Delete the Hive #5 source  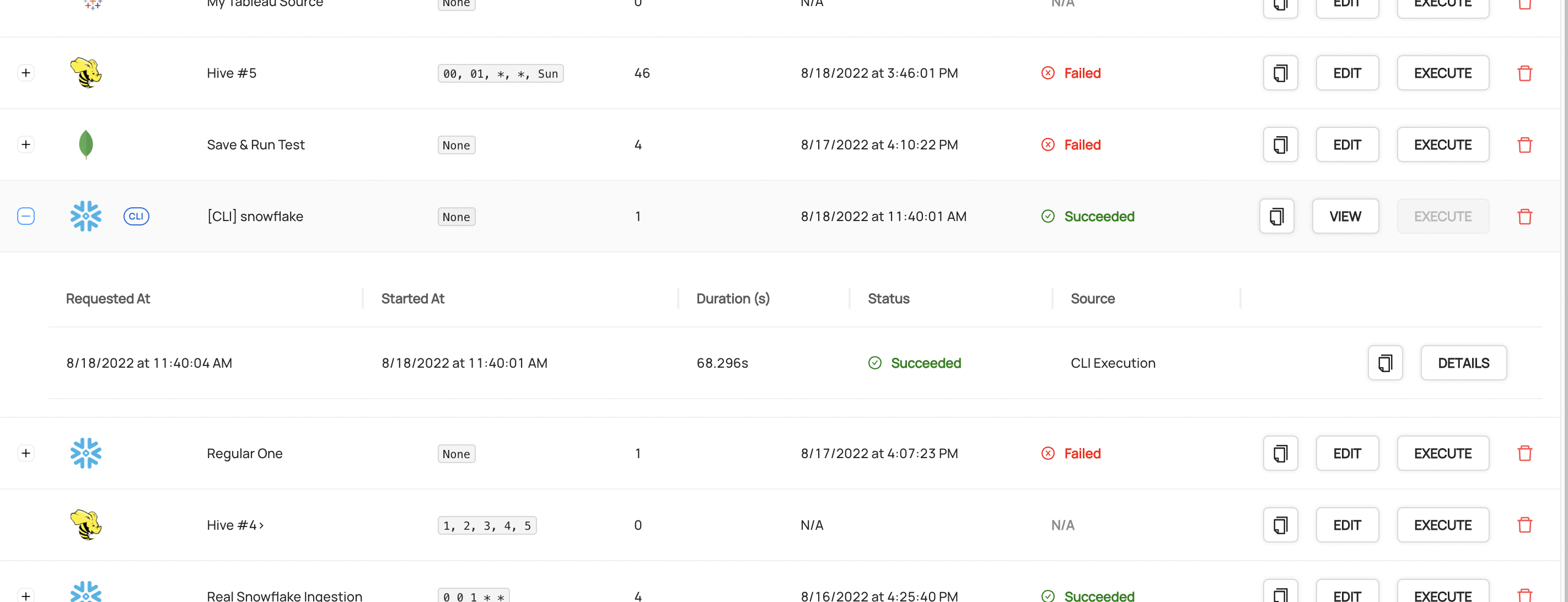coord(1524,73)
